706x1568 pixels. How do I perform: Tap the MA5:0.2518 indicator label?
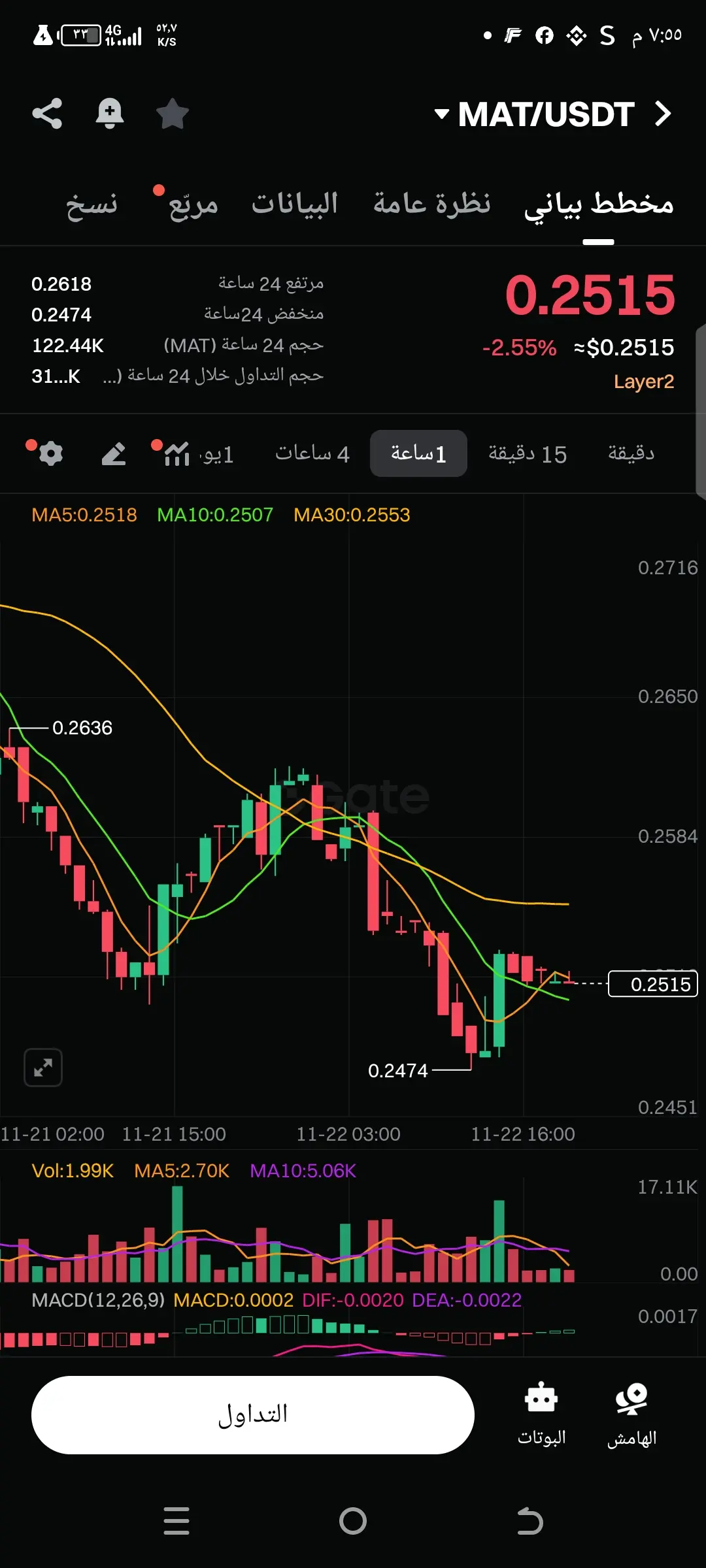pos(84,515)
